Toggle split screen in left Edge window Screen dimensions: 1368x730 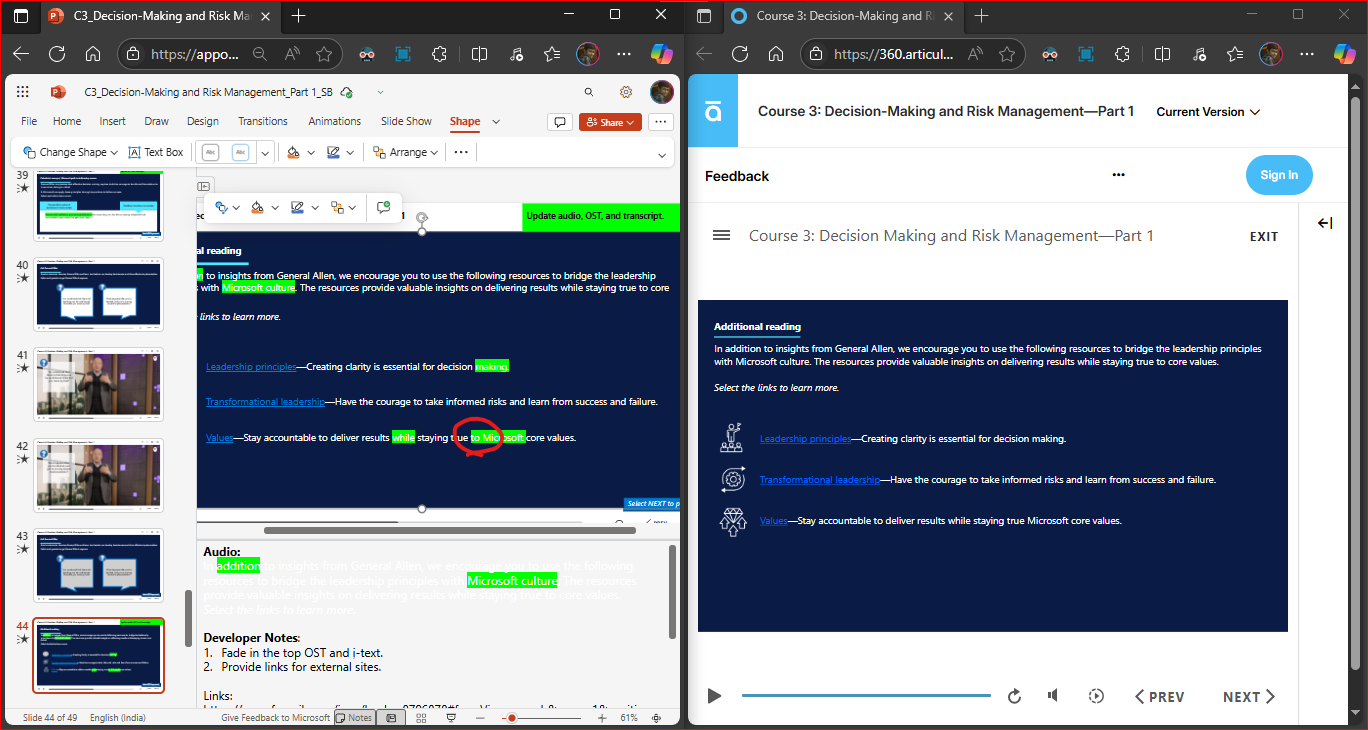pos(480,55)
